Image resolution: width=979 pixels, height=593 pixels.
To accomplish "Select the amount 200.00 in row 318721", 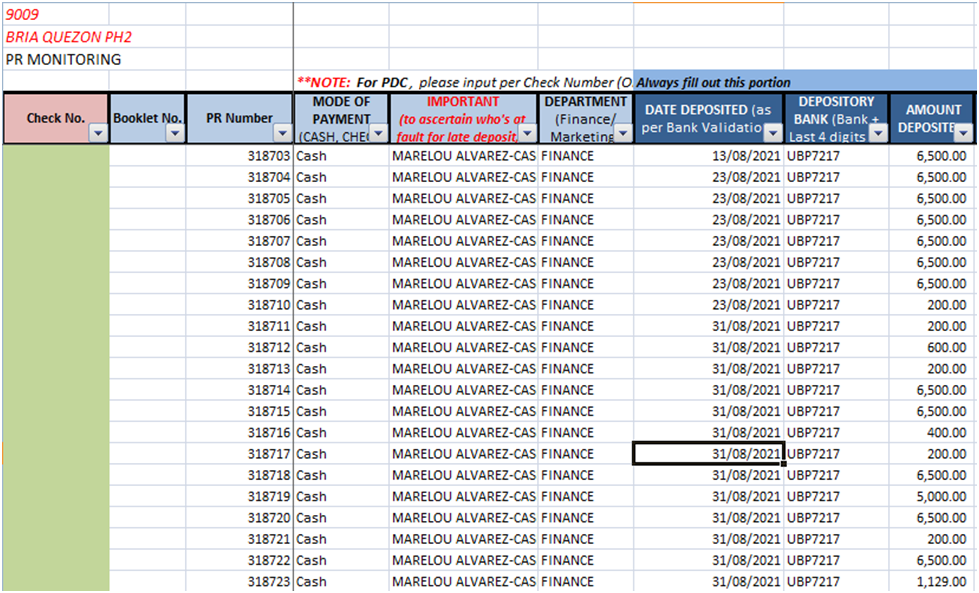I will [931, 539].
